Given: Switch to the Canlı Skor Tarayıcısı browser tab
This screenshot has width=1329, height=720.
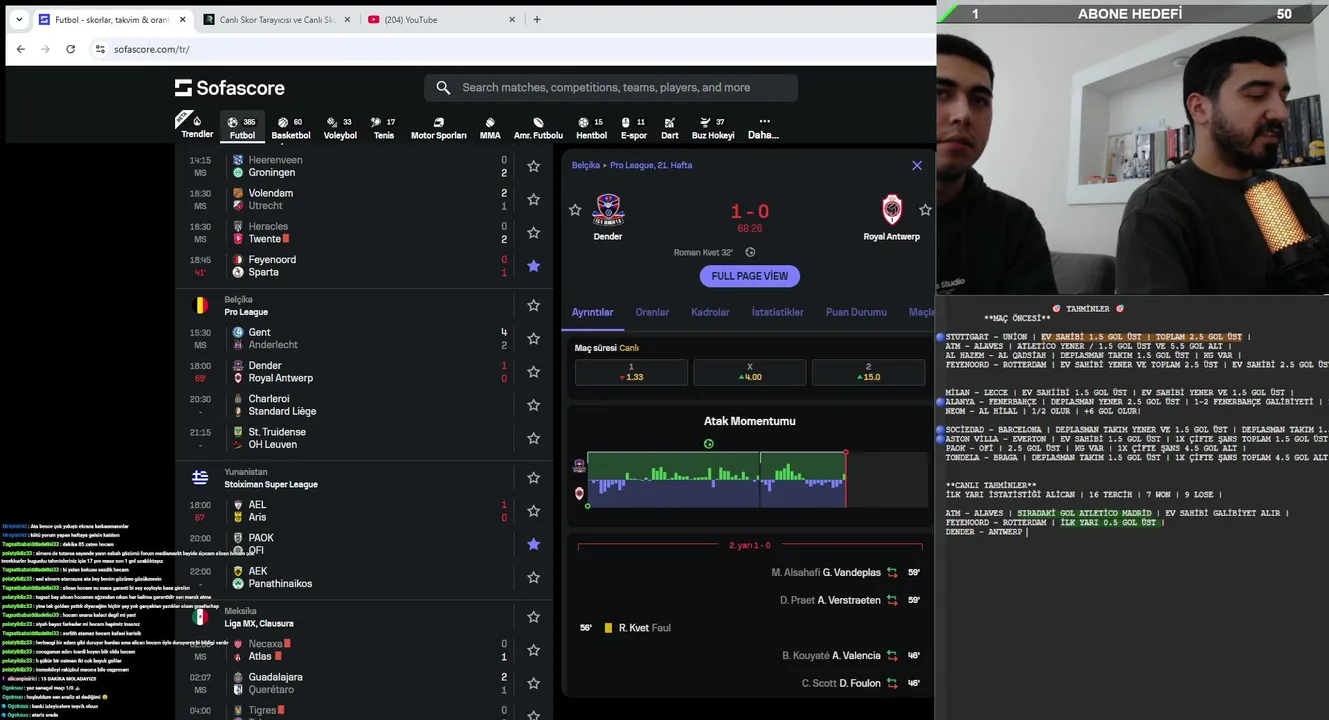Looking at the screenshot, I should coord(275,19).
